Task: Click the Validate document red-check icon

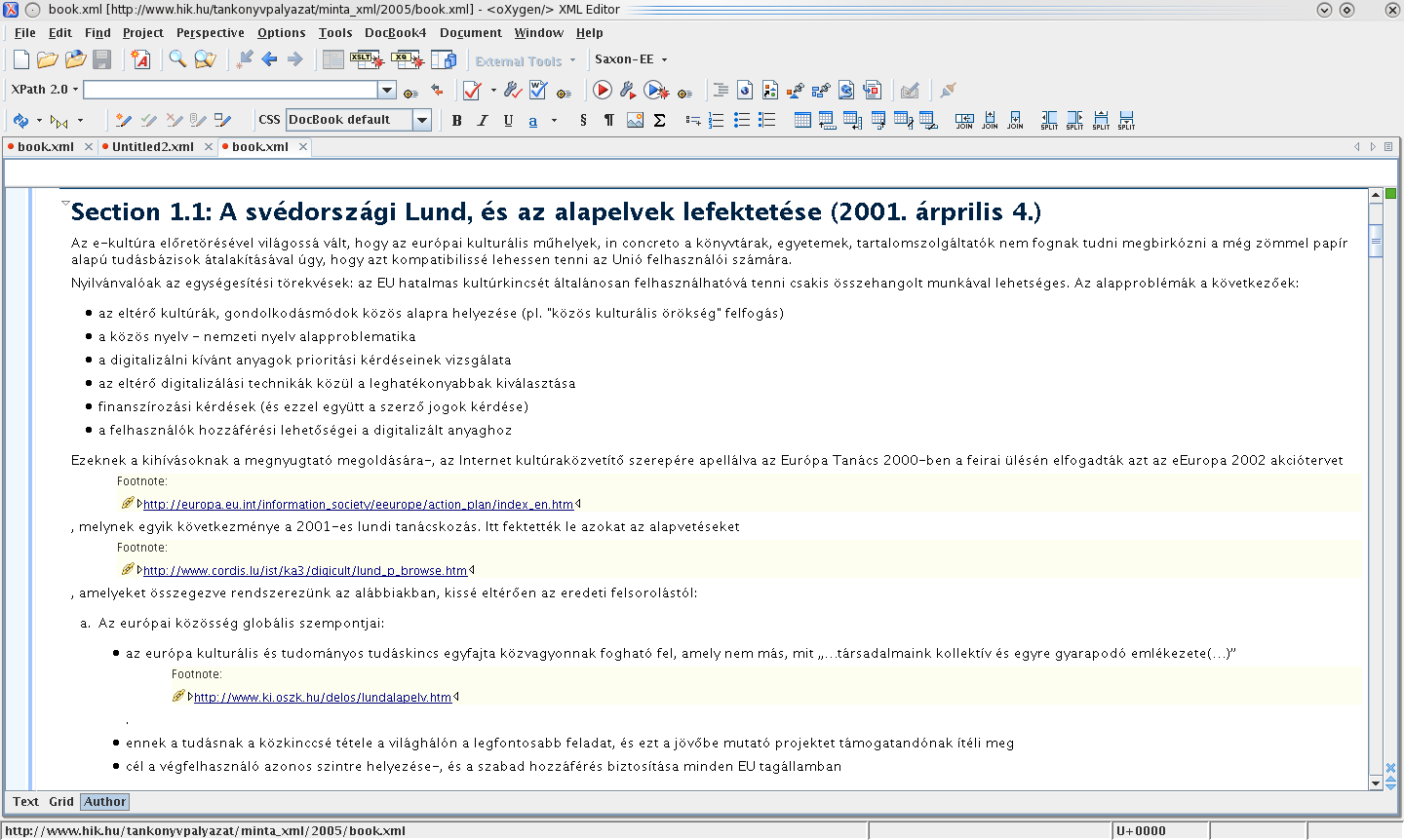Action: pos(472,91)
